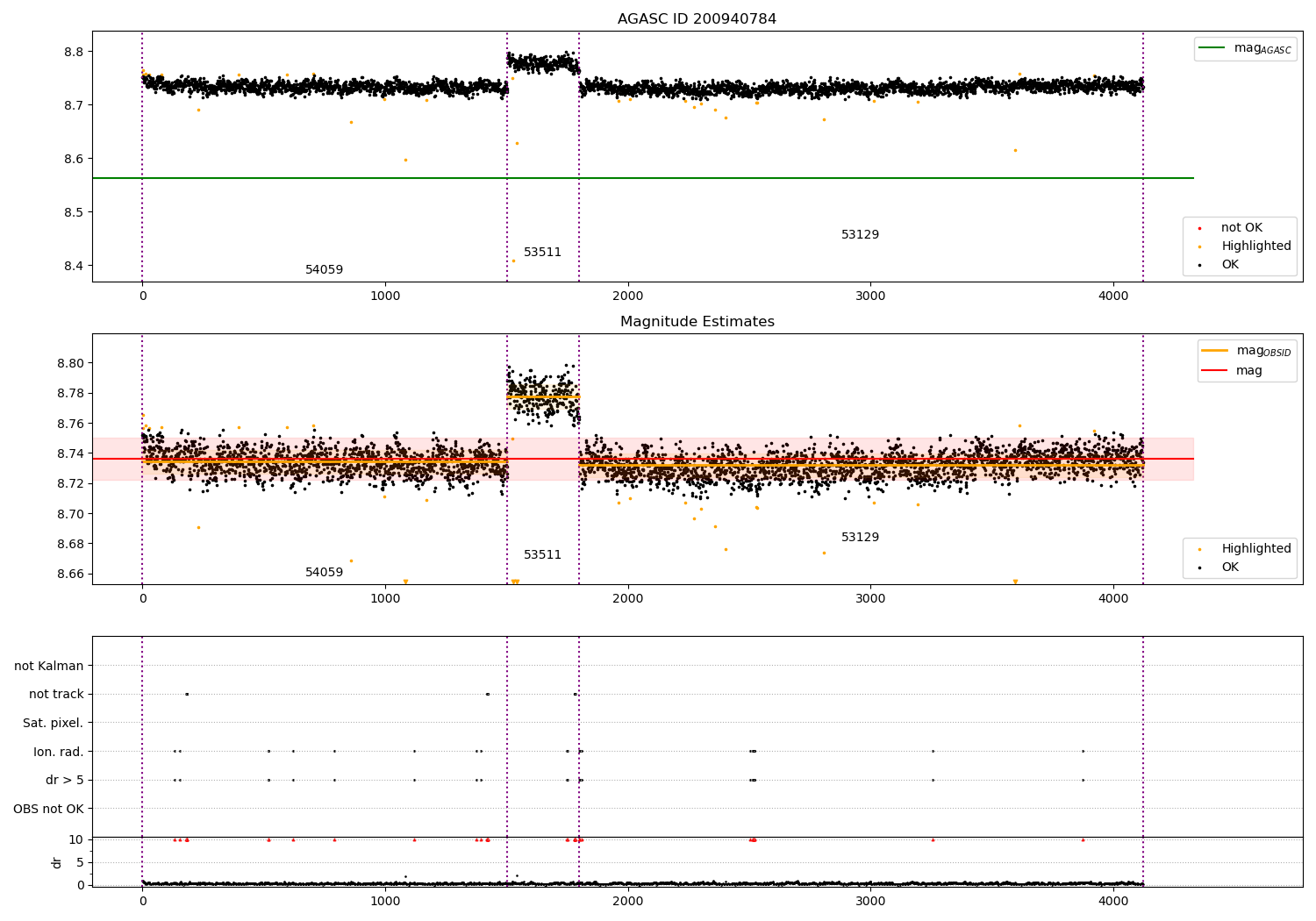Click the 'not track' axis label
This screenshot has height=921, width=1316.
tap(56, 695)
